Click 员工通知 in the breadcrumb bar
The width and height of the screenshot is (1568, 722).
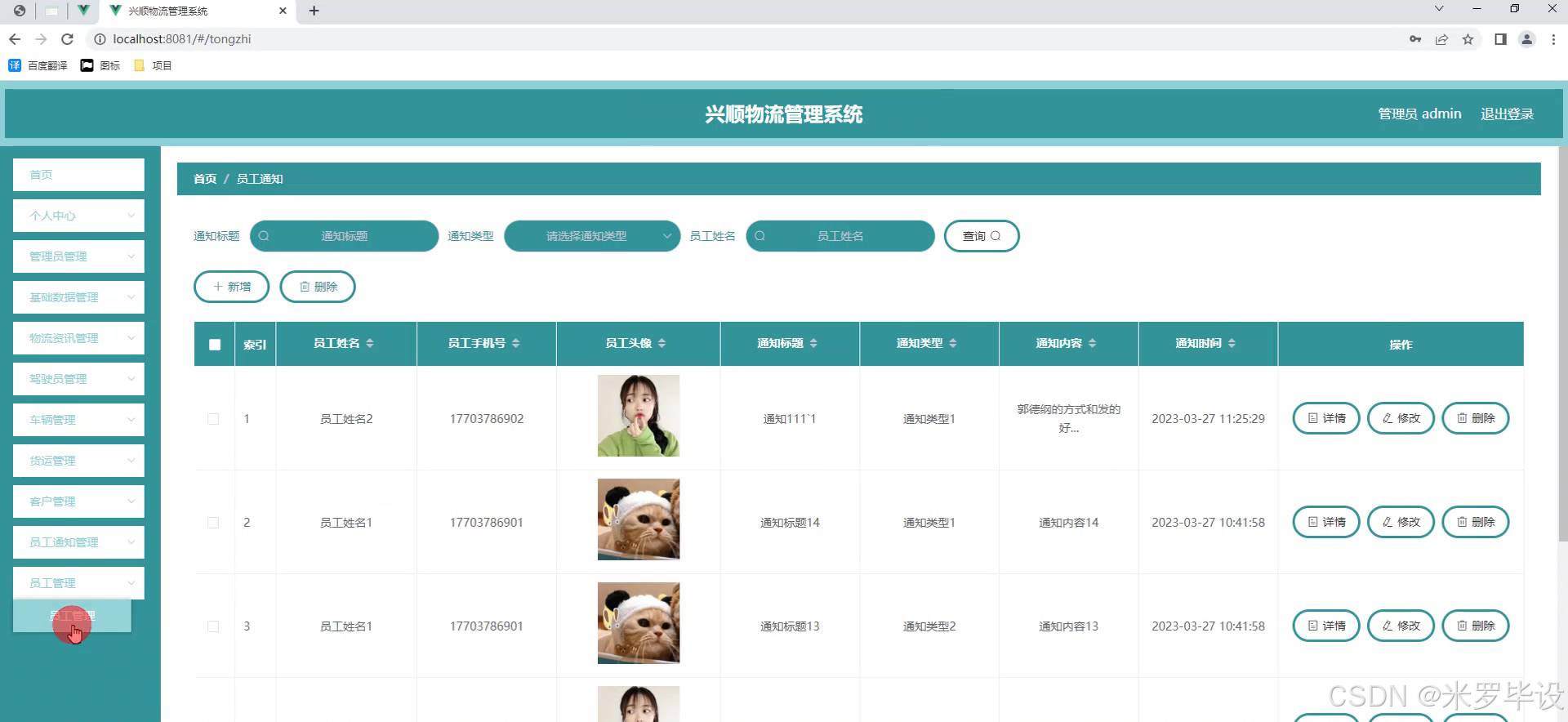(x=260, y=179)
